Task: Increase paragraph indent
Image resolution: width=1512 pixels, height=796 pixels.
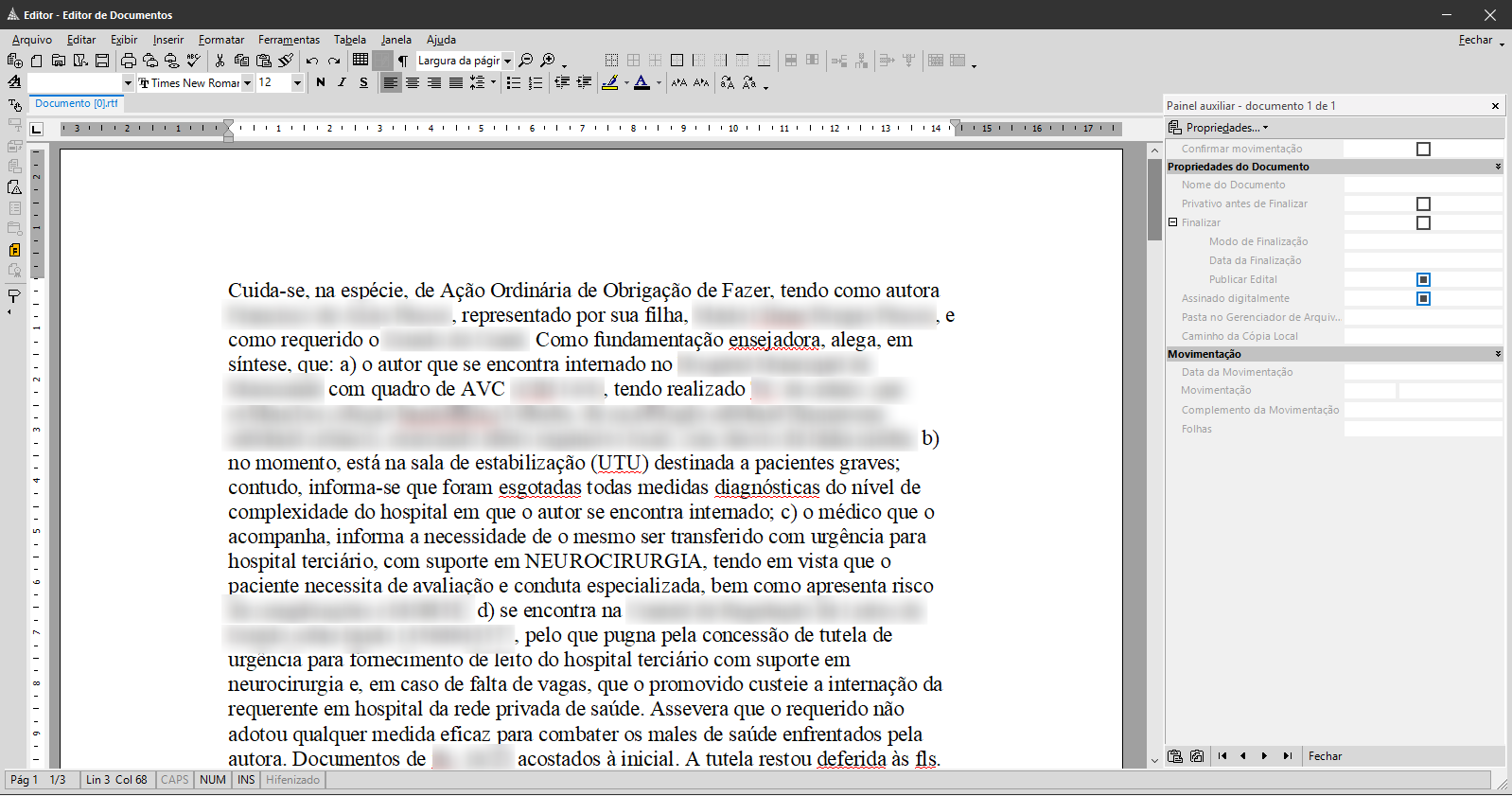Action: pos(584,82)
